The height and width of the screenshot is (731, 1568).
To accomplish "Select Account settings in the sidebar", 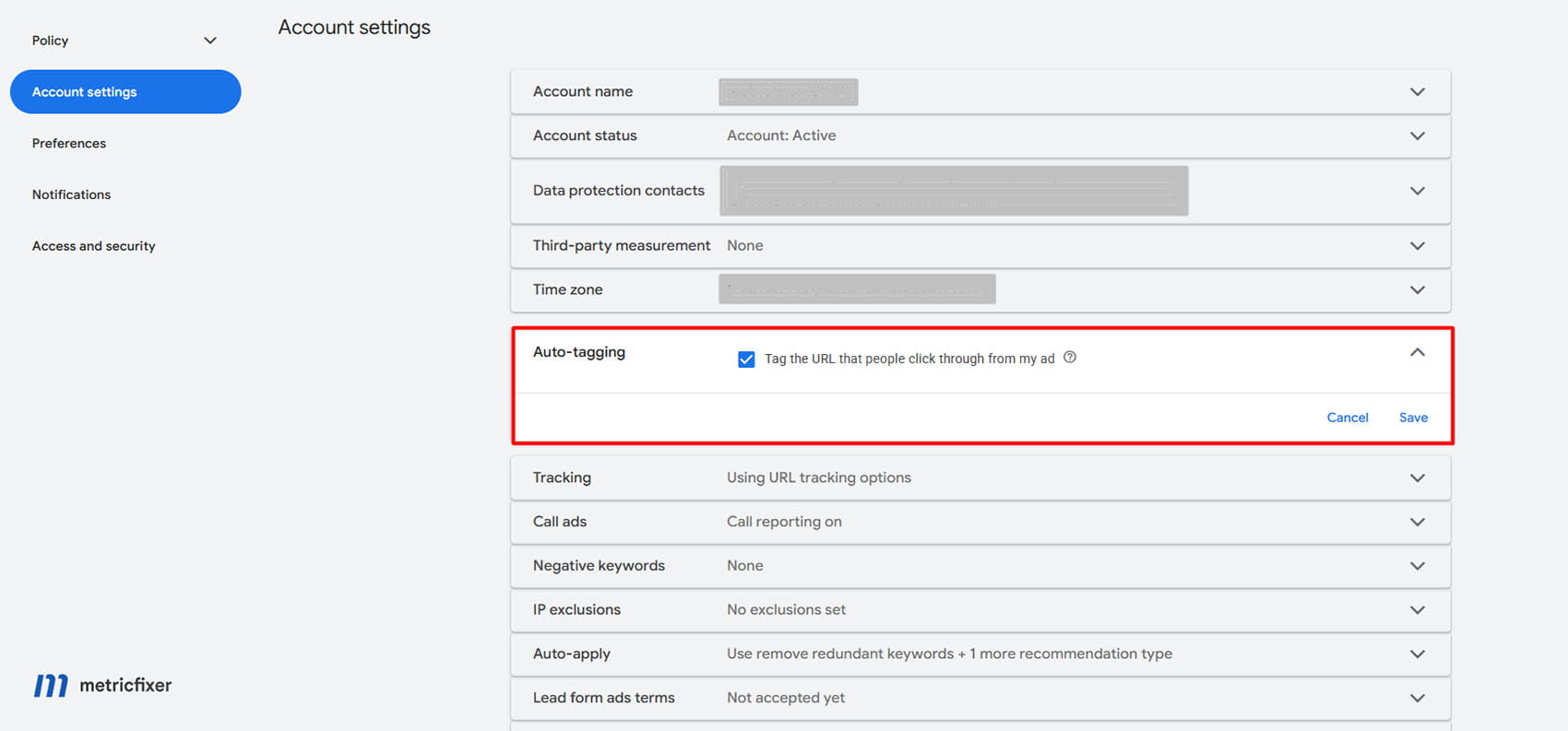I will point(125,92).
